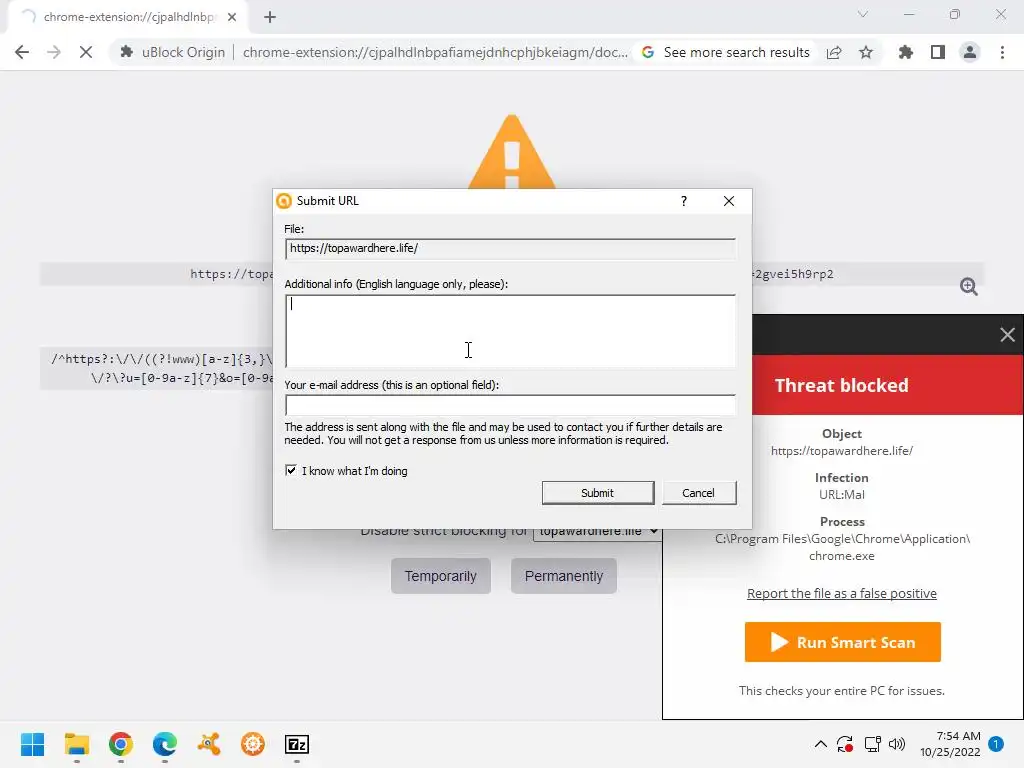1024x768 pixels.
Task: Open 7-Zip from taskbar
Action: [x=297, y=744]
